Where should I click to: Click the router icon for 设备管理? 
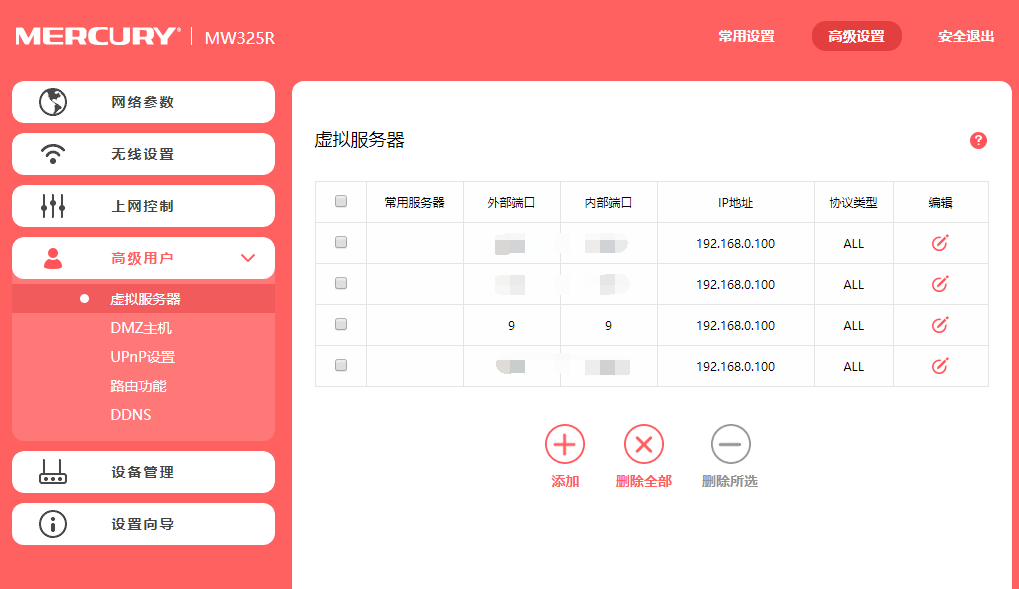pyautogui.click(x=53, y=472)
